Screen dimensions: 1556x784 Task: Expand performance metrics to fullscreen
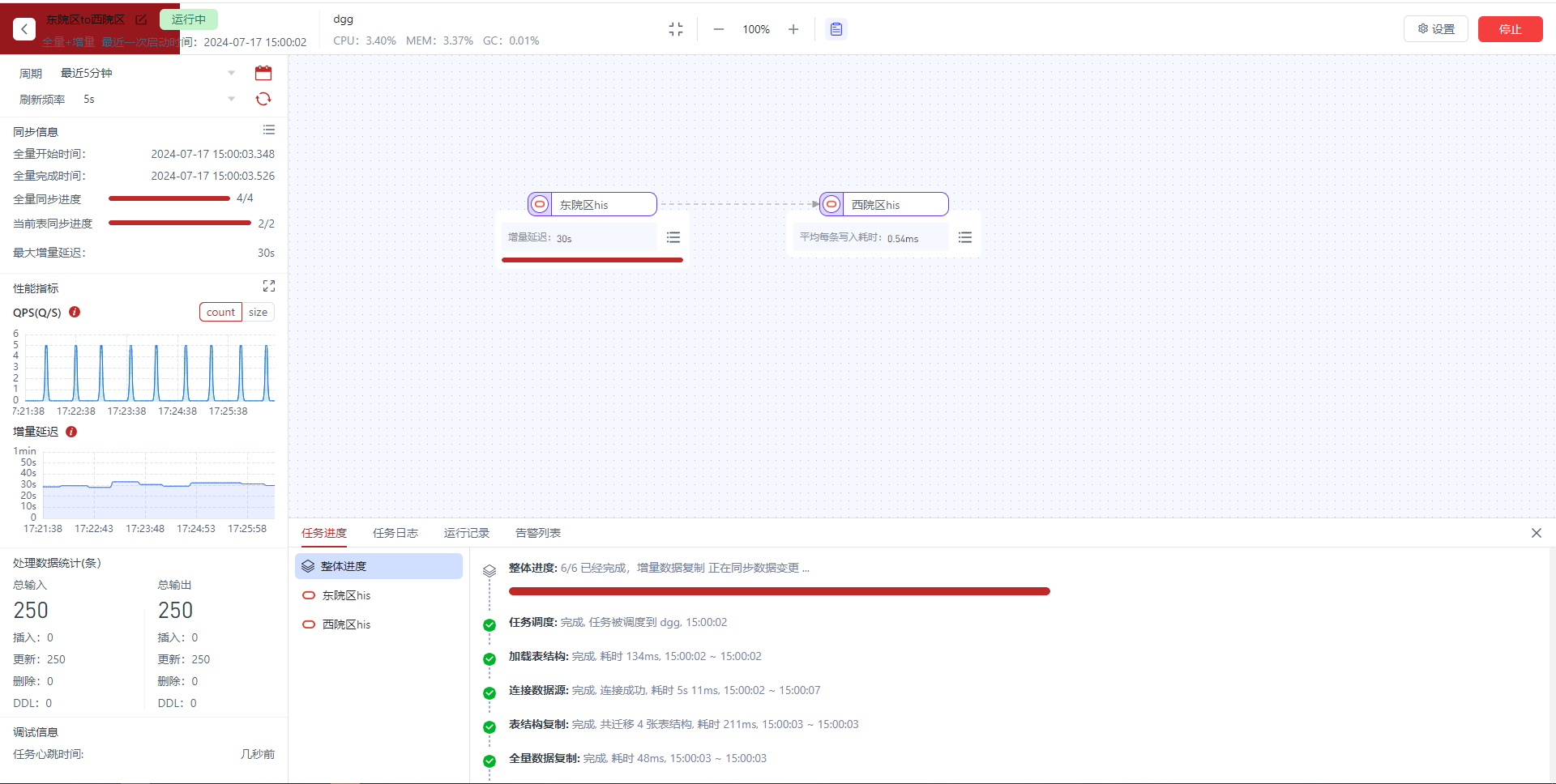(x=269, y=286)
